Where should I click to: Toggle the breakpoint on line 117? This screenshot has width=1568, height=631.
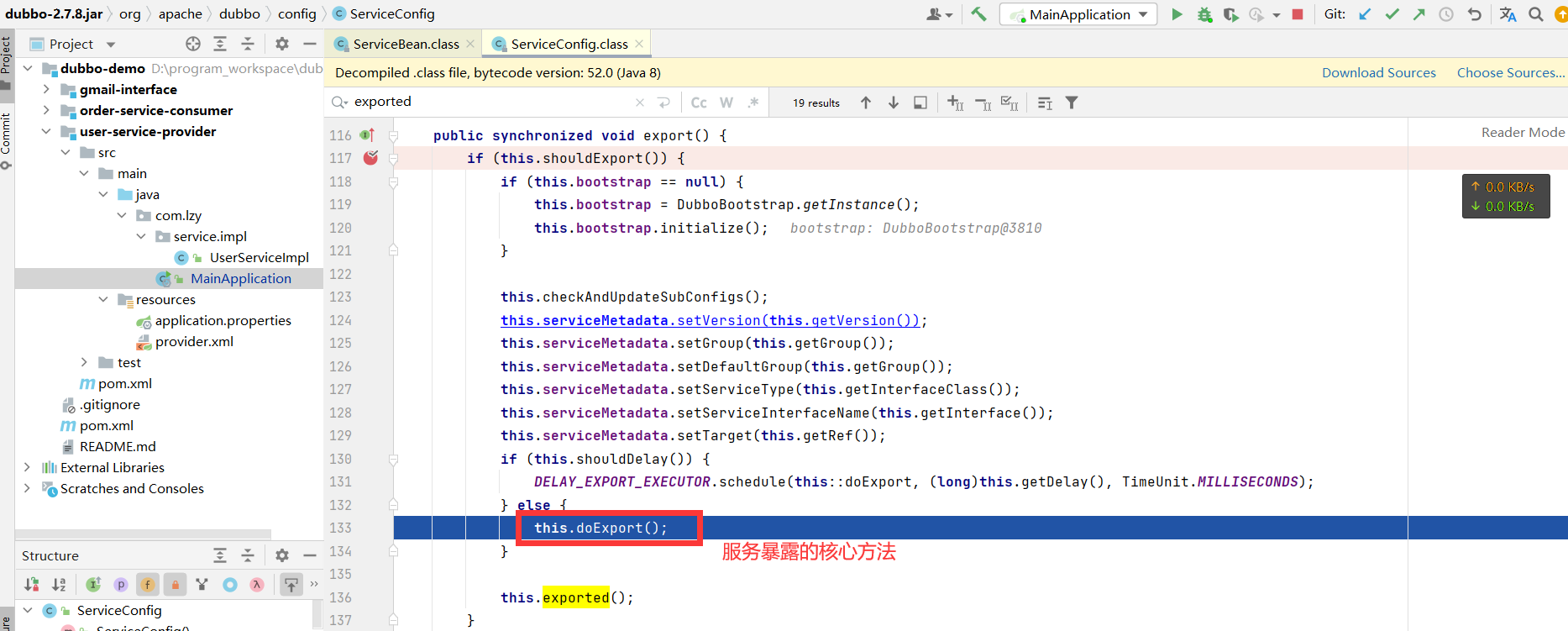pyautogui.click(x=370, y=157)
